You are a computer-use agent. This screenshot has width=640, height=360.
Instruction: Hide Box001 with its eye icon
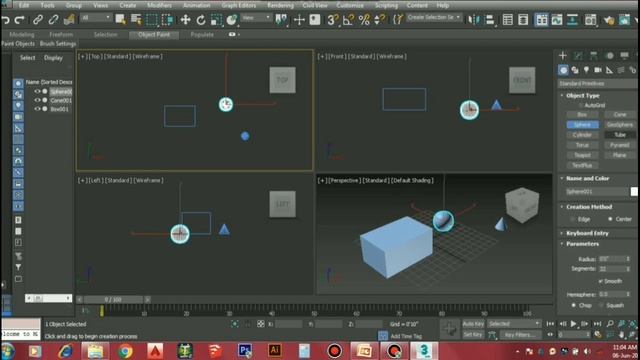37,109
